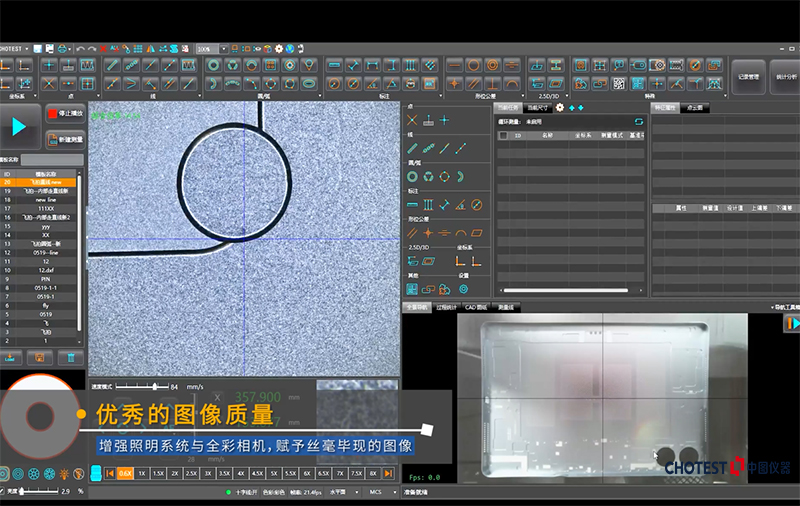Select the 4X zoom level
This screenshot has height=506, width=800.
241,473
